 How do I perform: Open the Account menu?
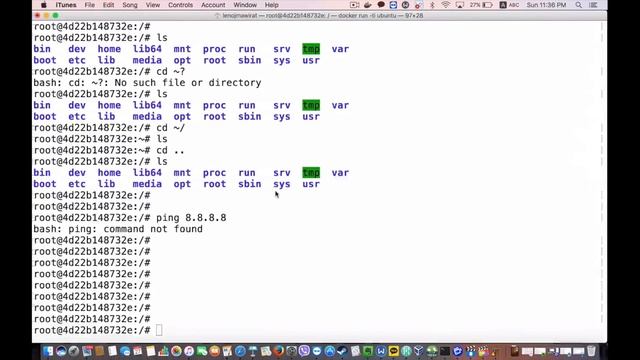(x=213, y=5)
